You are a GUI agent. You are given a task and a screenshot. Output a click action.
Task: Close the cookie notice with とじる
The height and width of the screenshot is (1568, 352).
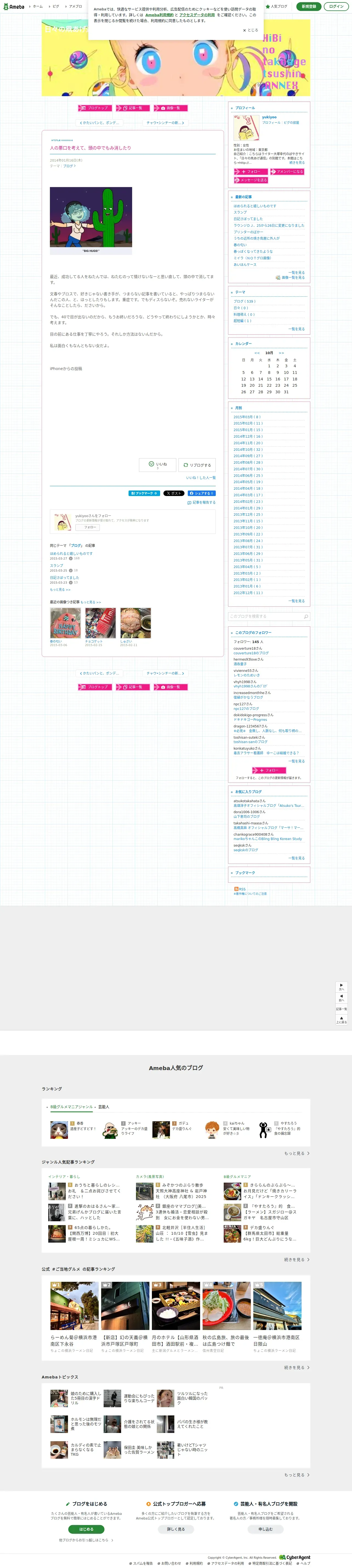[x=250, y=30]
